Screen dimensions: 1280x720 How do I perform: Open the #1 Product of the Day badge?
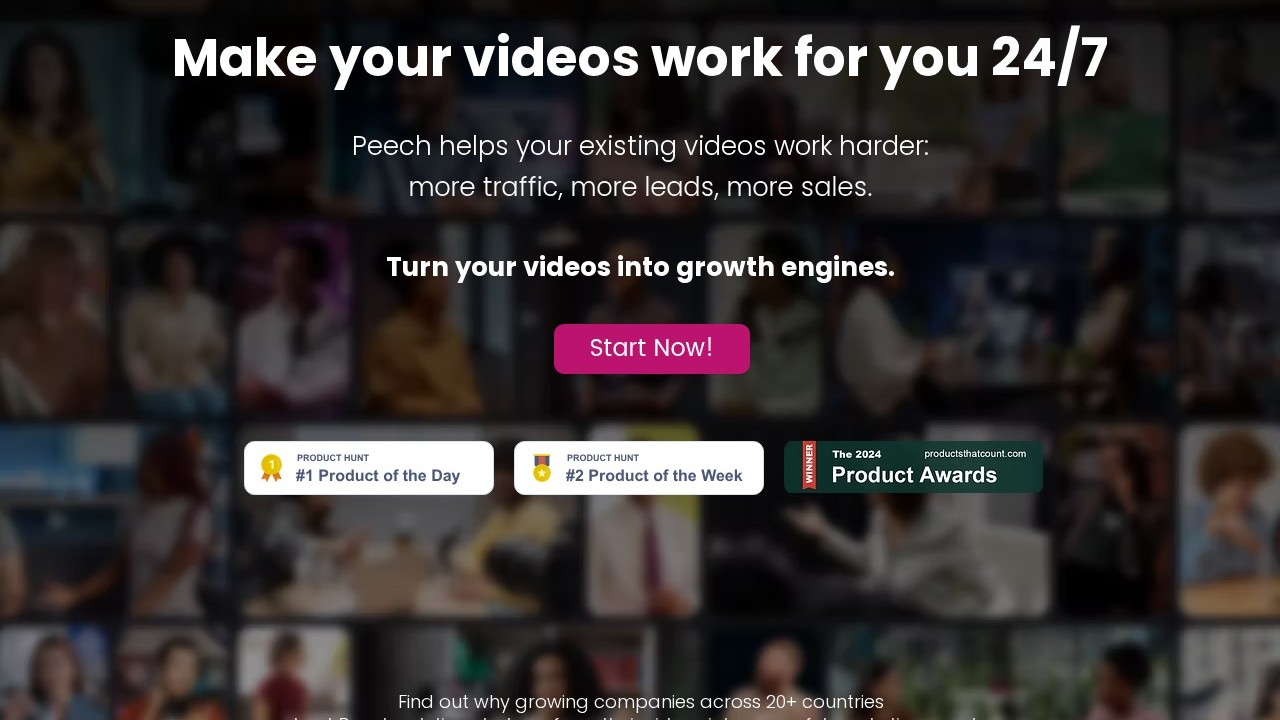coord(369,468)
